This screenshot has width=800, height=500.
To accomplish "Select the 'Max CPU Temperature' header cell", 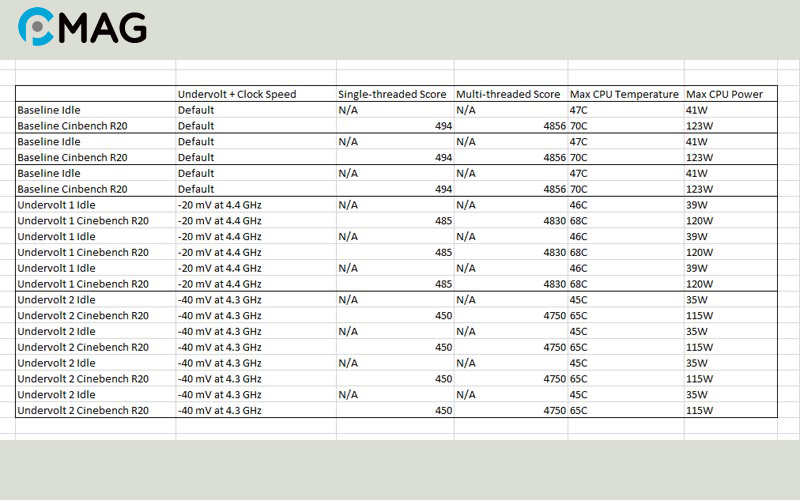I will pos(624,94).
